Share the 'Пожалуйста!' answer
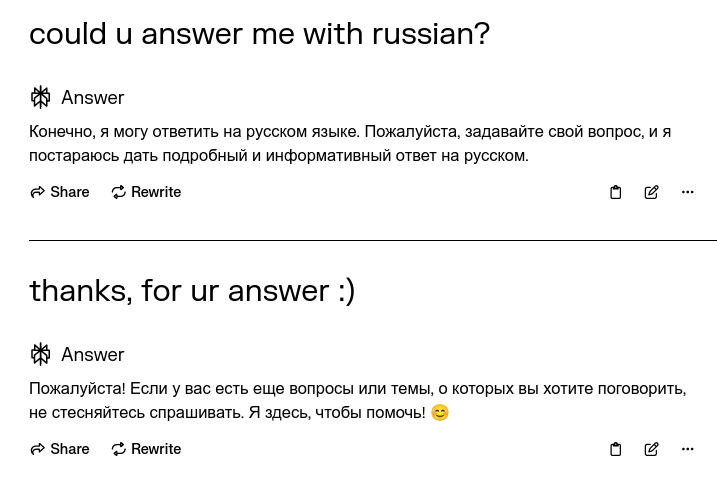This screenshot has width=717, height=489. (60, 449)
